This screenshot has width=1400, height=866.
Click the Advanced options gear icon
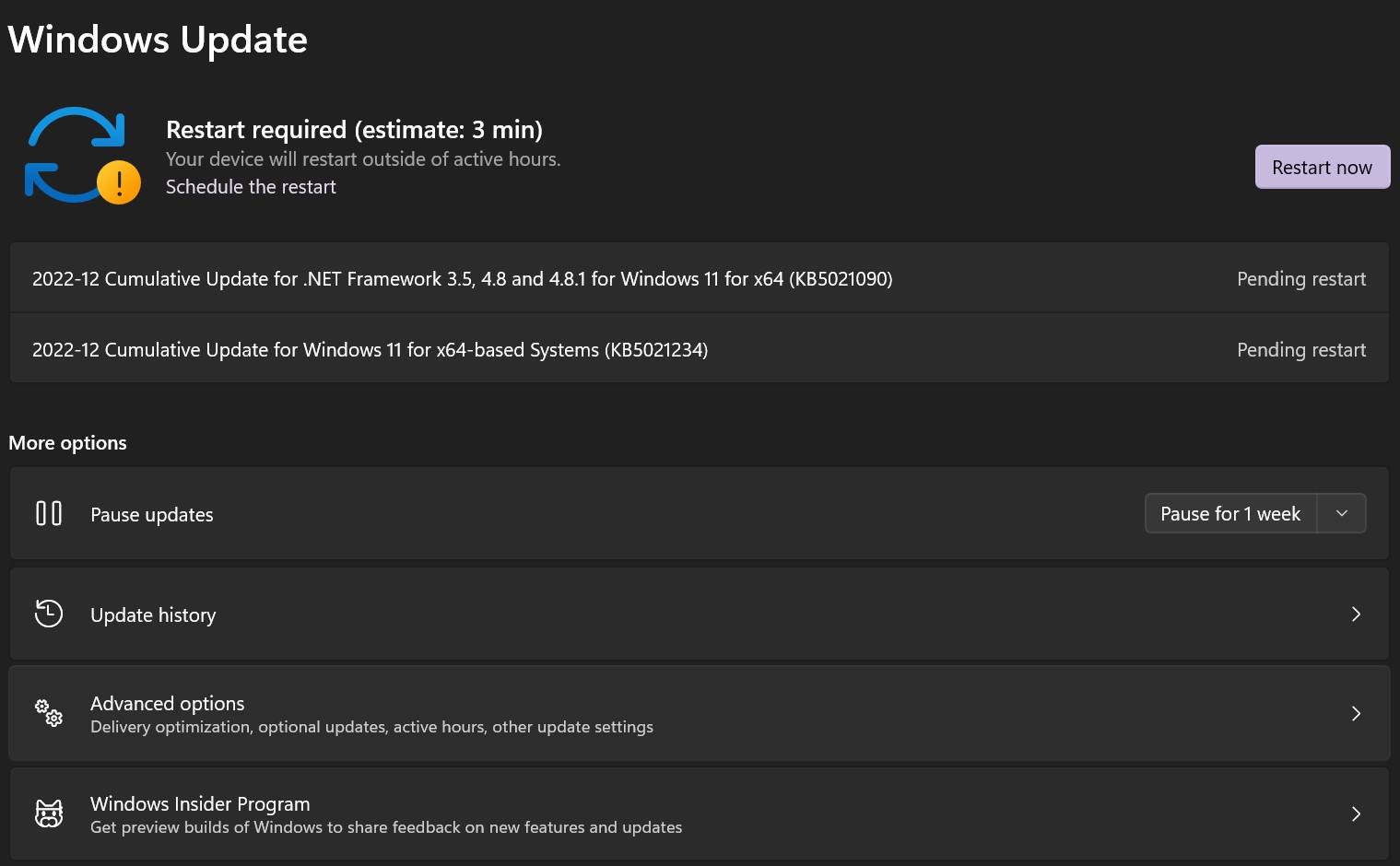49,713
